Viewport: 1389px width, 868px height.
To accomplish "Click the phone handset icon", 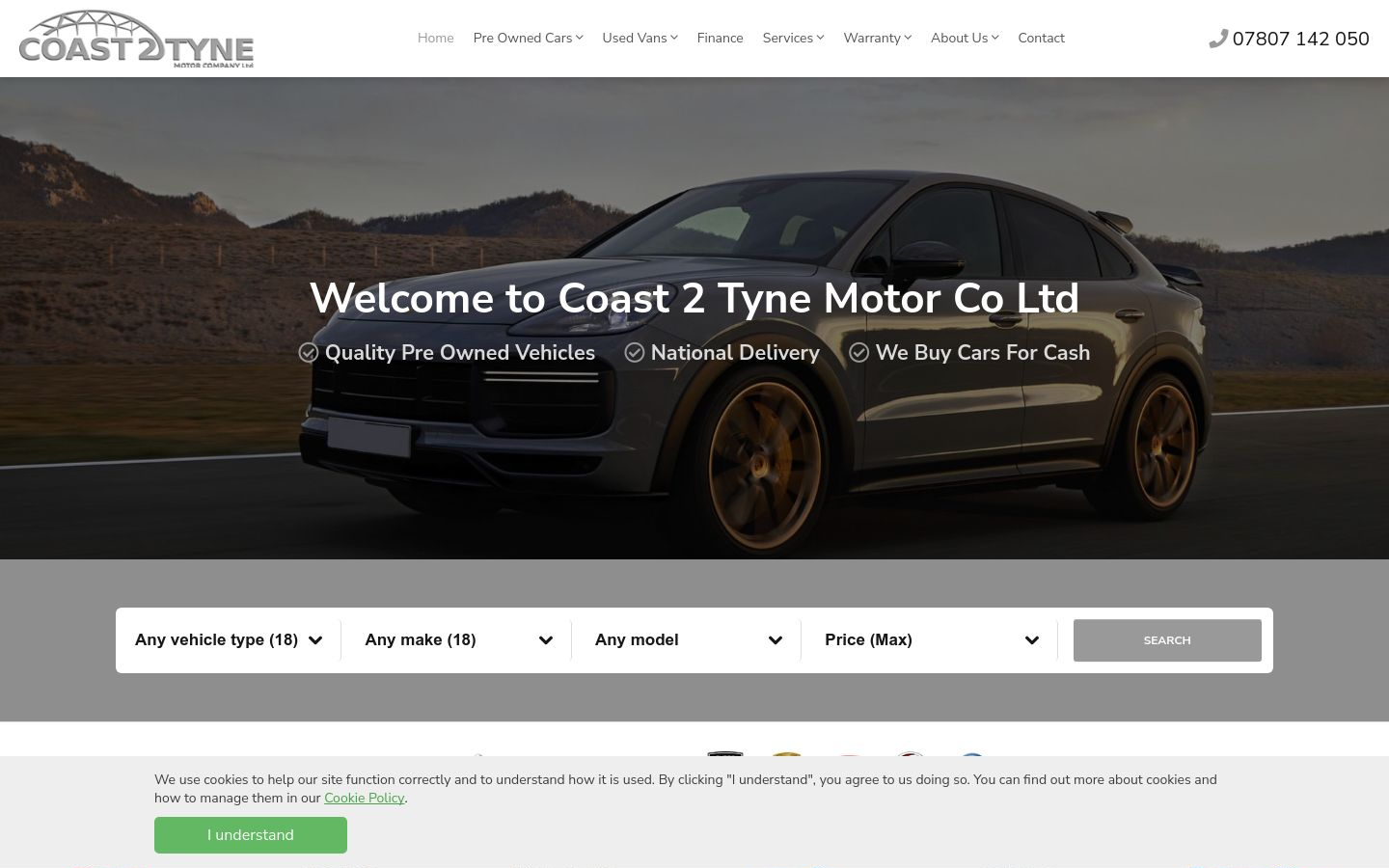I will (x=1218, y=39).
